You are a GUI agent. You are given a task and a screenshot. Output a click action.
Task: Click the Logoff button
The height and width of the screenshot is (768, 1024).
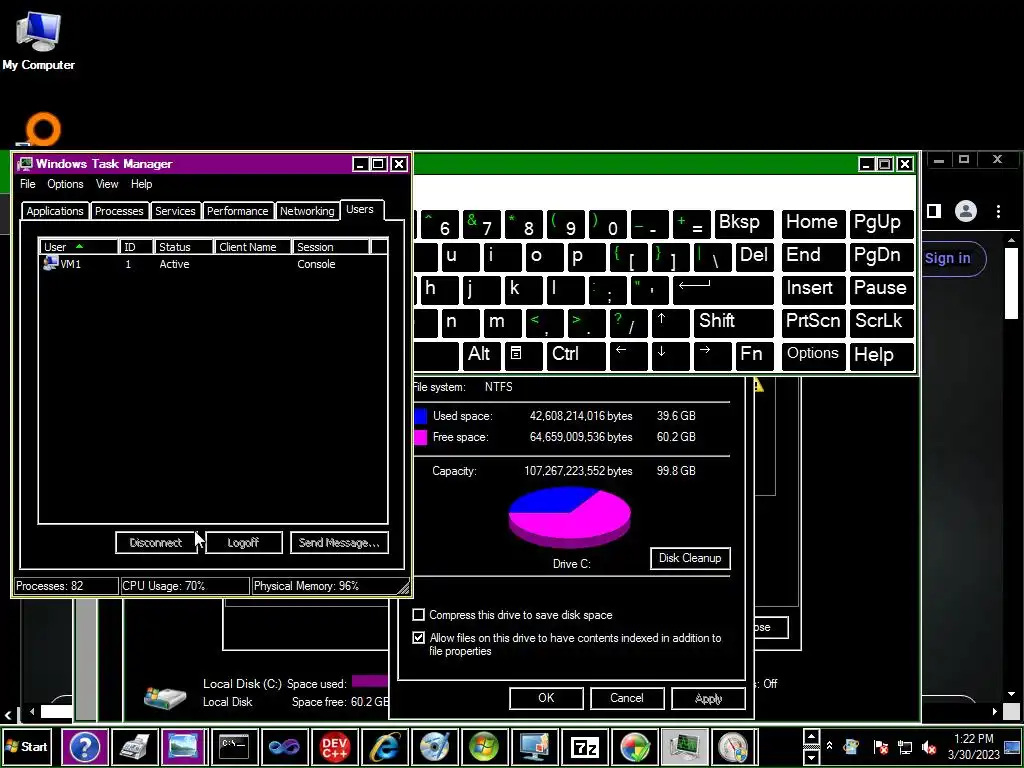[244, 543]
